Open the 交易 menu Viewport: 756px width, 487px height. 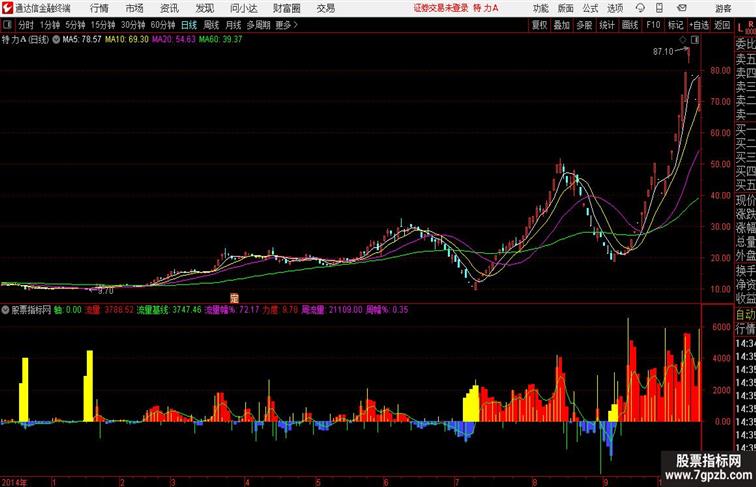click(x=326, y=8)
